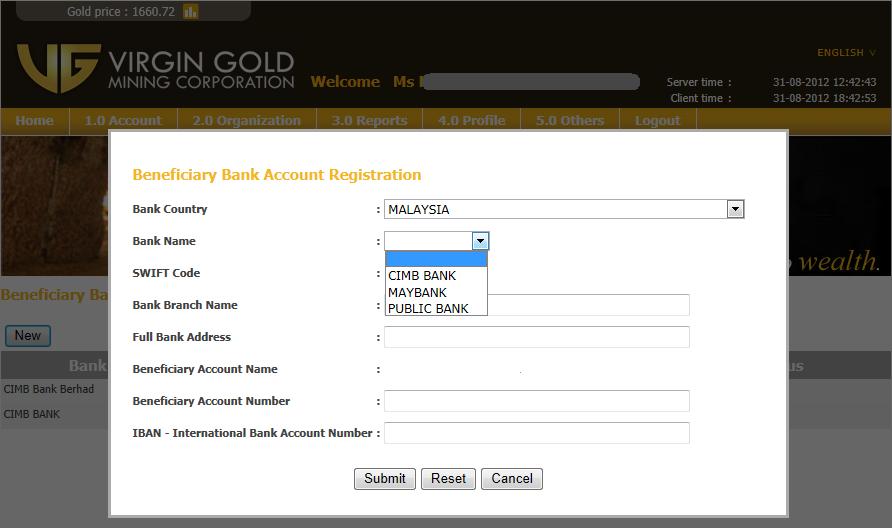Screen dimensions: 892x528
Task: Choose CIMB BANK from the list
Action: pos(436,275)
